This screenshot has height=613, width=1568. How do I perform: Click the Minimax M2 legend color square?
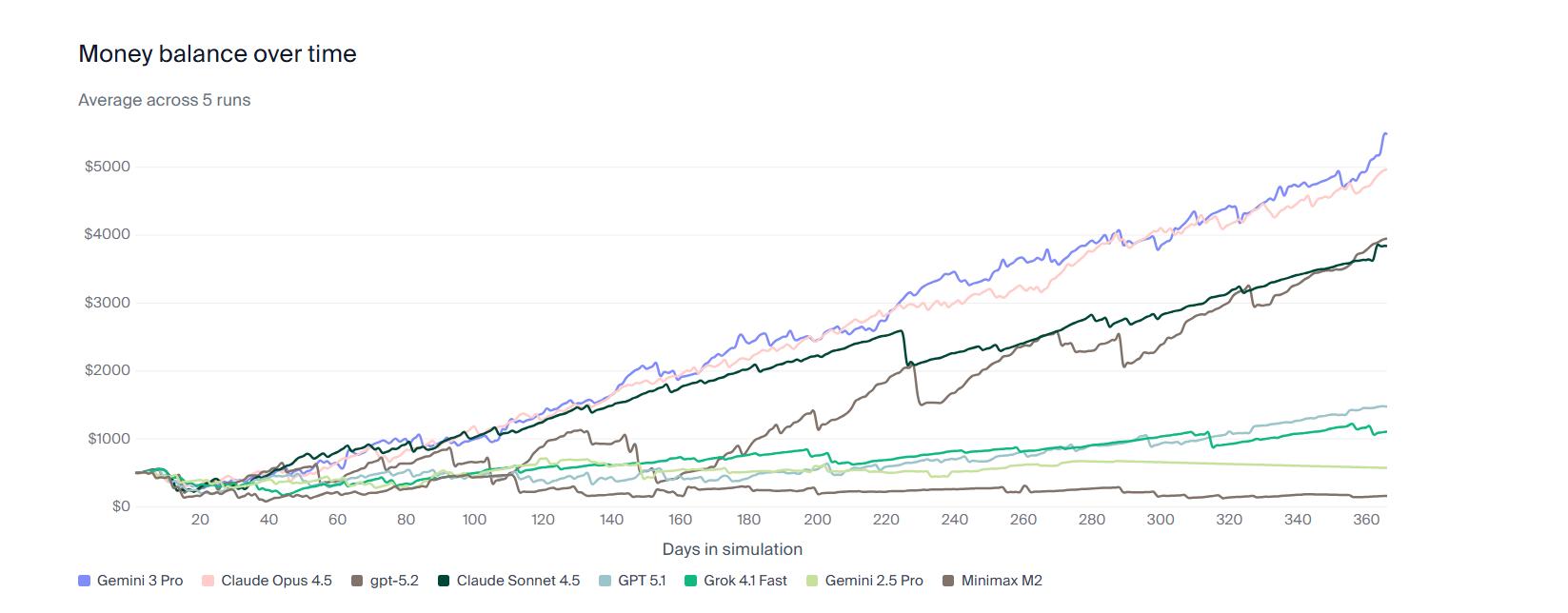pyautogui.click(x=947, y=581)
